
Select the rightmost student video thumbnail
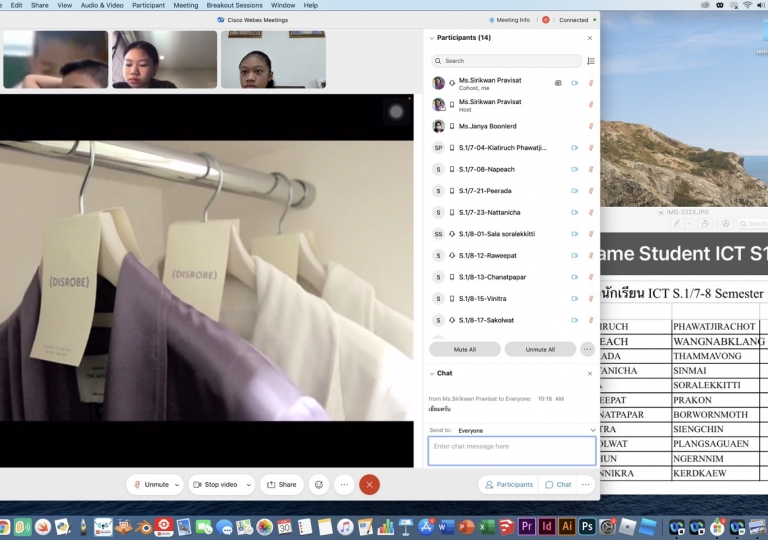point(273,59)
